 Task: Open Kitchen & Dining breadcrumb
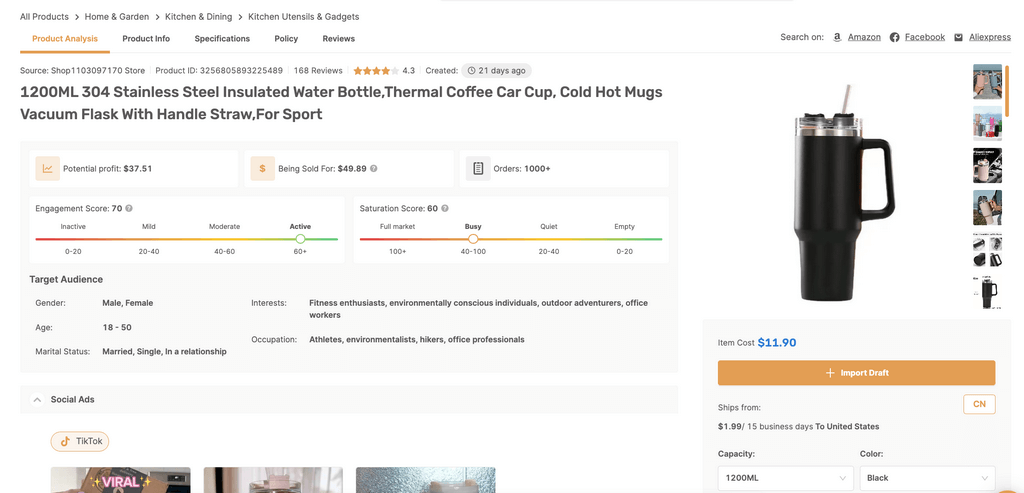[199, 16]
